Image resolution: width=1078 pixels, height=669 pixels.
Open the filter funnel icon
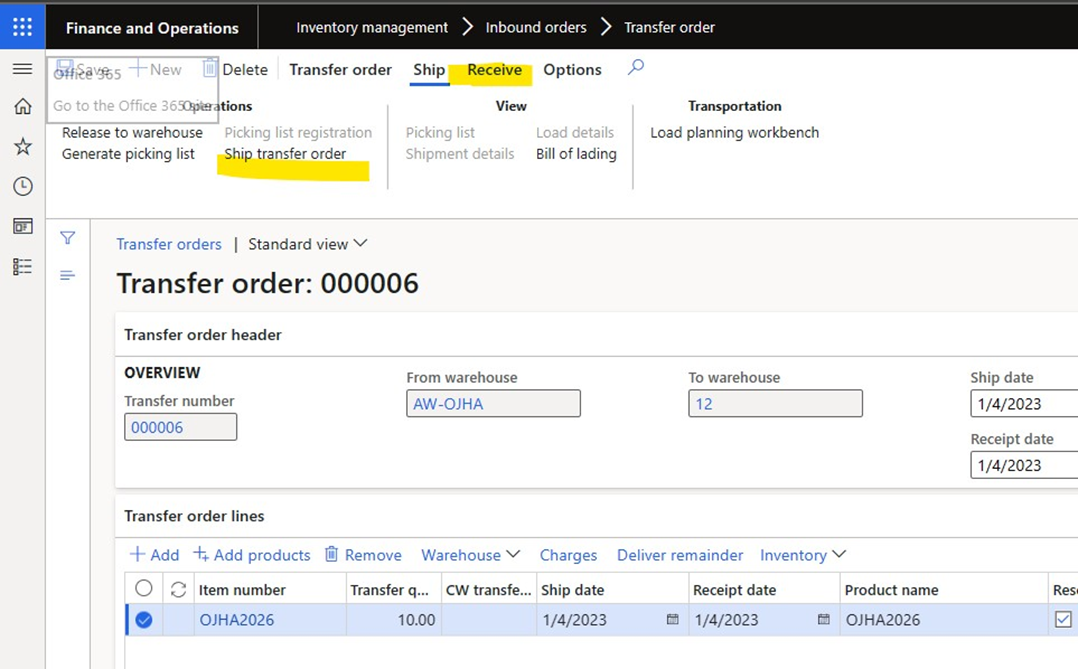pos(67,238)
